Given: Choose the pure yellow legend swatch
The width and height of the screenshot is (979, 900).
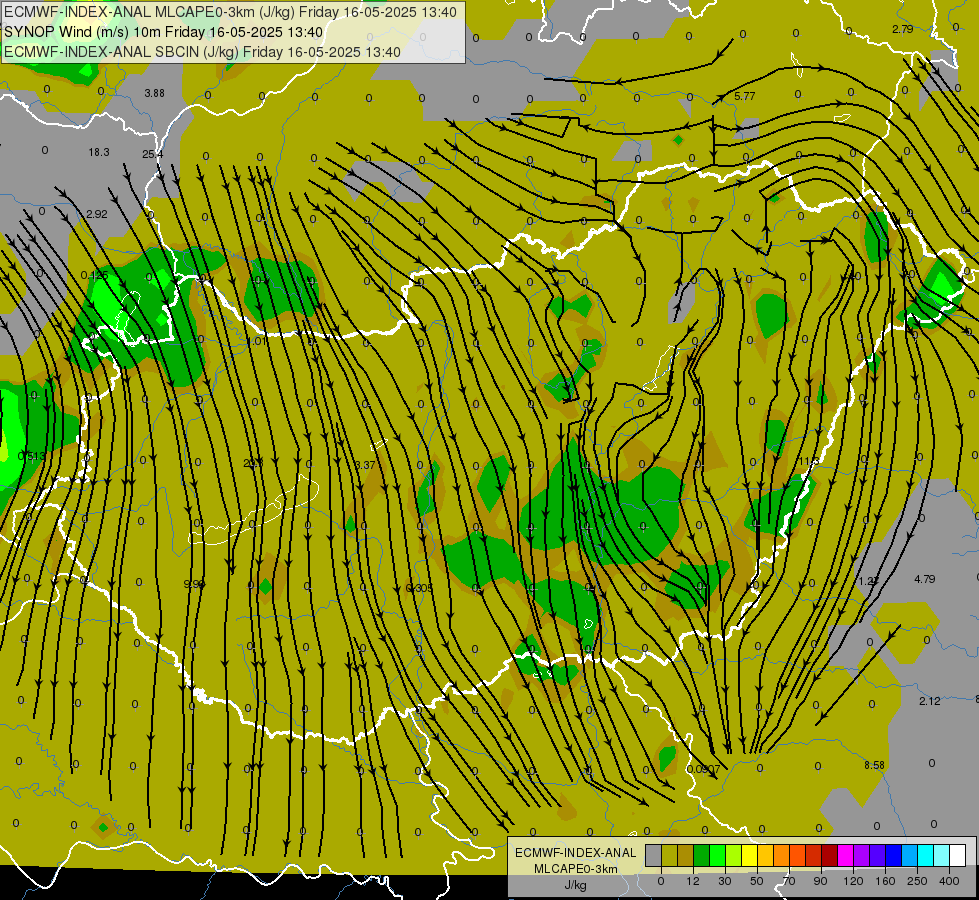Looking at the screenshot, I should tap(750, 856).
